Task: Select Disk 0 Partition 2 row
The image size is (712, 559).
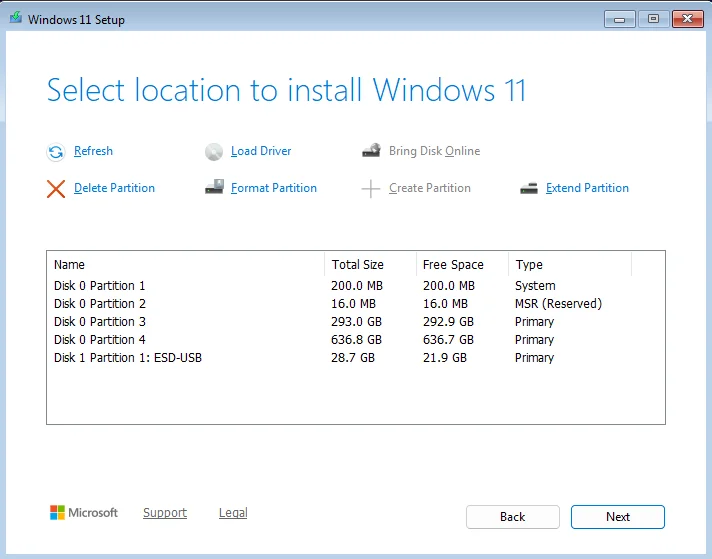Action: click(x=356, y=303)
